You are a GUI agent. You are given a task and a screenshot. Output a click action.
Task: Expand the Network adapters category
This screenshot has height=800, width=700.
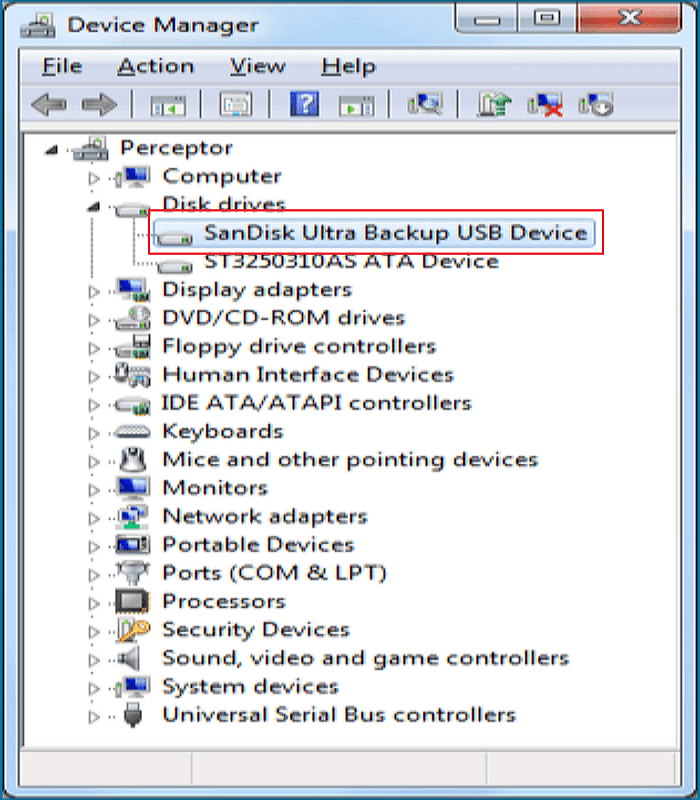[94, 518]
